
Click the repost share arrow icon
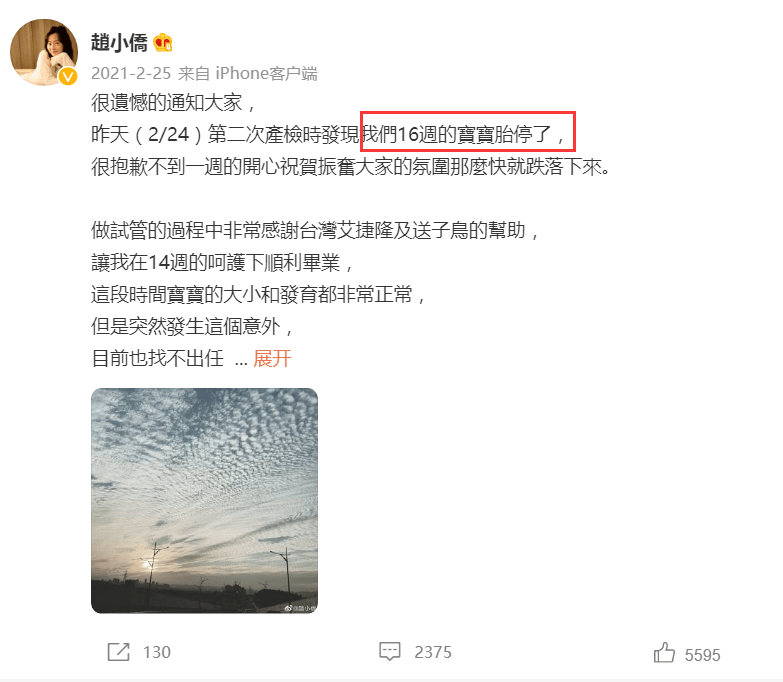pos(118,652)
